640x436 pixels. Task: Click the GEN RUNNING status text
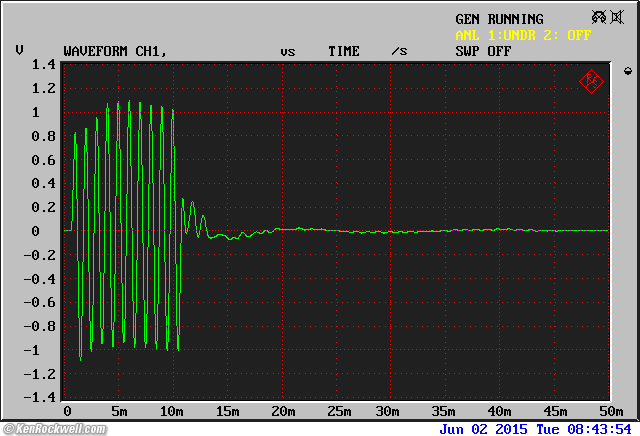coord(499,19)
